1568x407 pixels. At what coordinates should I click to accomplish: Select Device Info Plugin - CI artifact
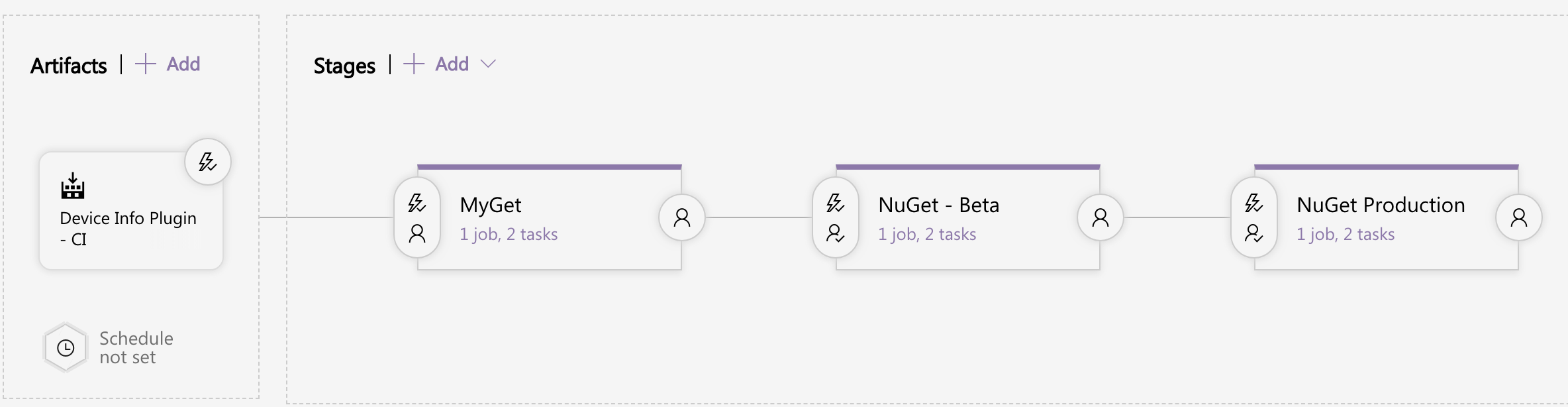point(128,228)
